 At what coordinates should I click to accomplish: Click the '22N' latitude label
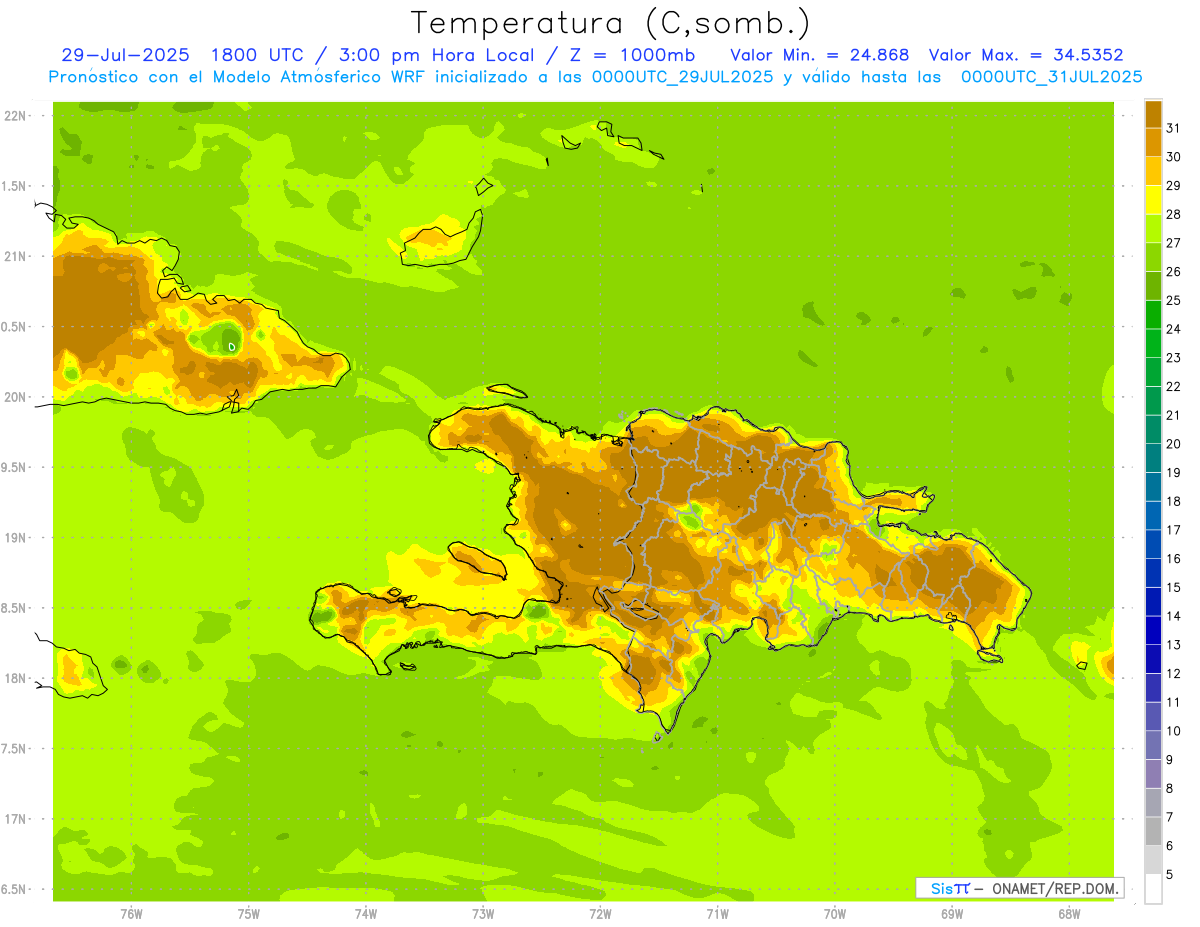click(x=15, y=116)
